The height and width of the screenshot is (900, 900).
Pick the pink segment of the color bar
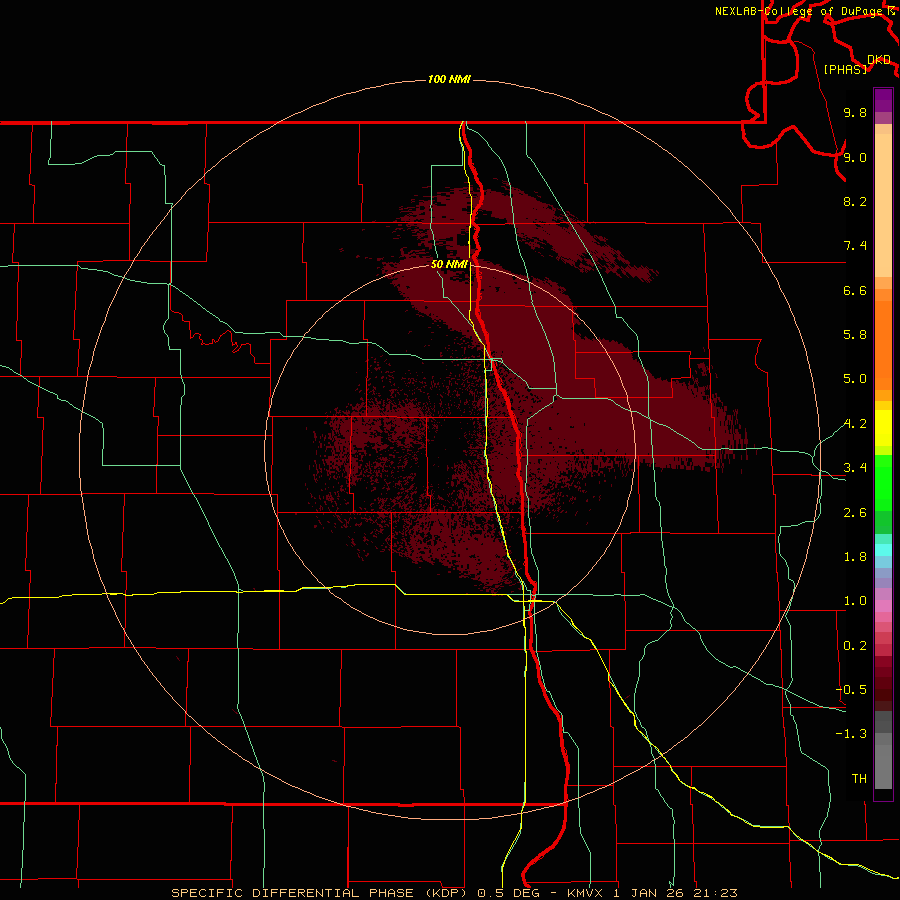[x=883, y=606]
